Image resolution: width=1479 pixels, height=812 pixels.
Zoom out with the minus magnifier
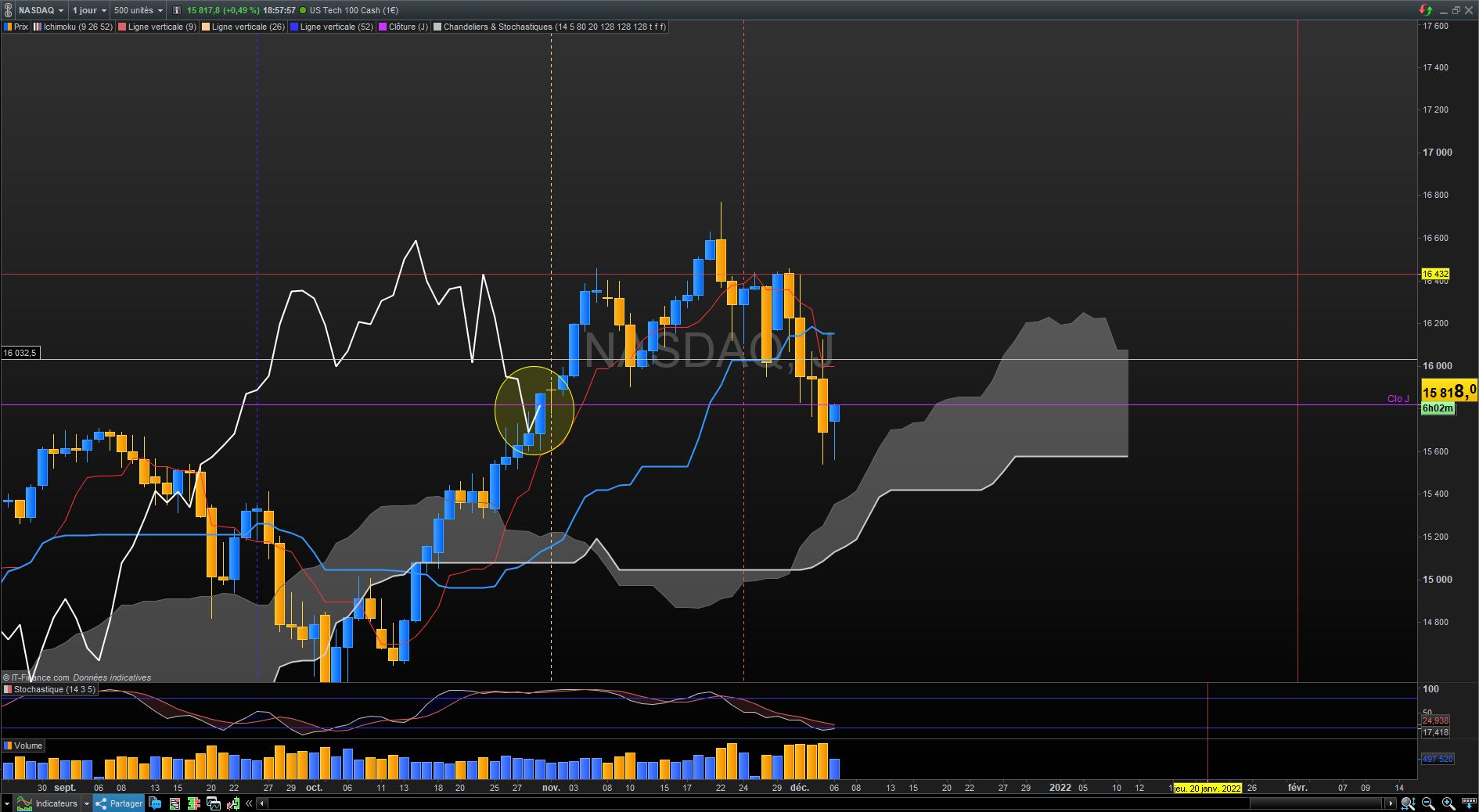(x=1428, y=803)
